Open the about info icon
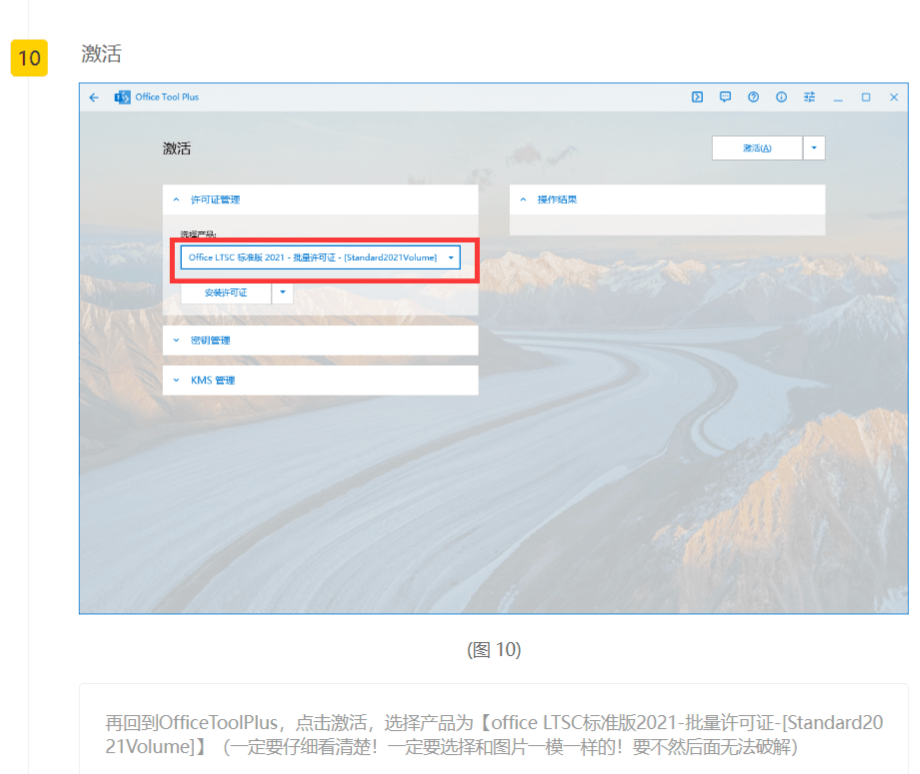Image resolution: width=920 pixels, height=774 pixels. click(x=782, y=97)
